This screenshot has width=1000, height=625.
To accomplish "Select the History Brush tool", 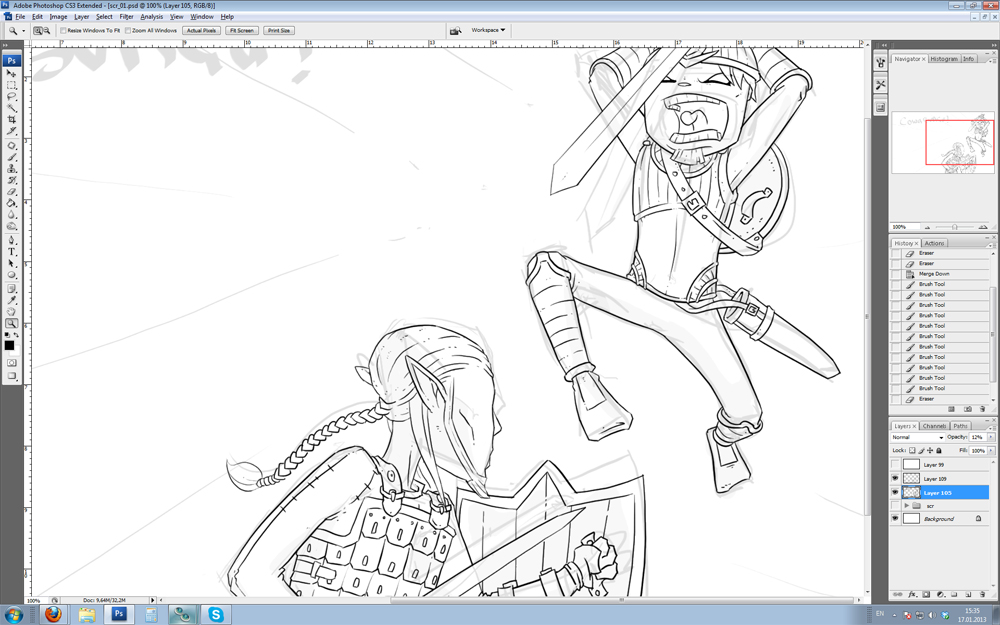I will point(11,180).
